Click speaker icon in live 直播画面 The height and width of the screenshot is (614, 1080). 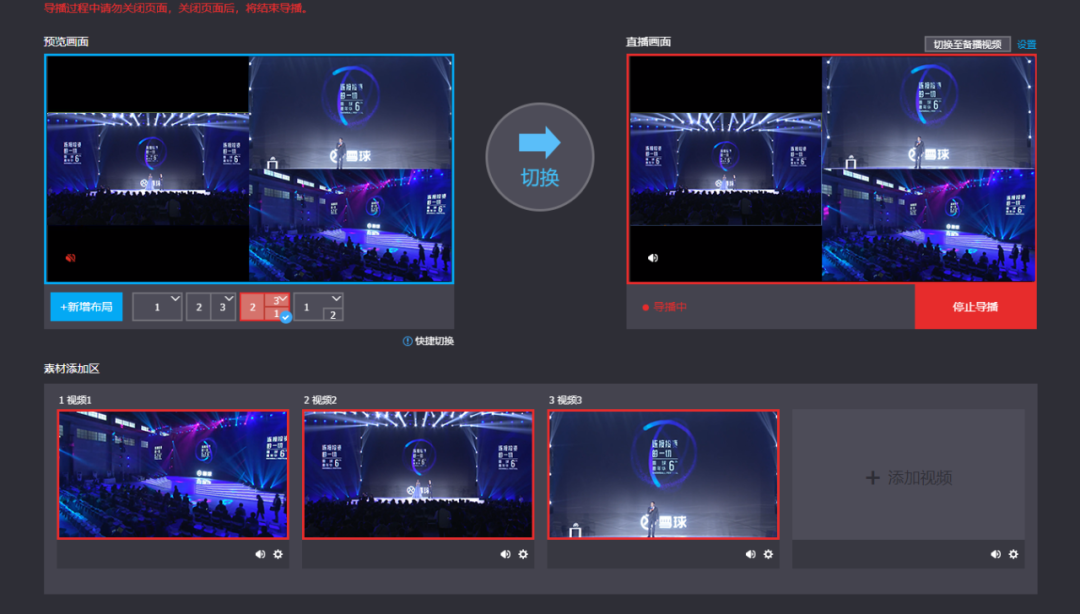653,258
